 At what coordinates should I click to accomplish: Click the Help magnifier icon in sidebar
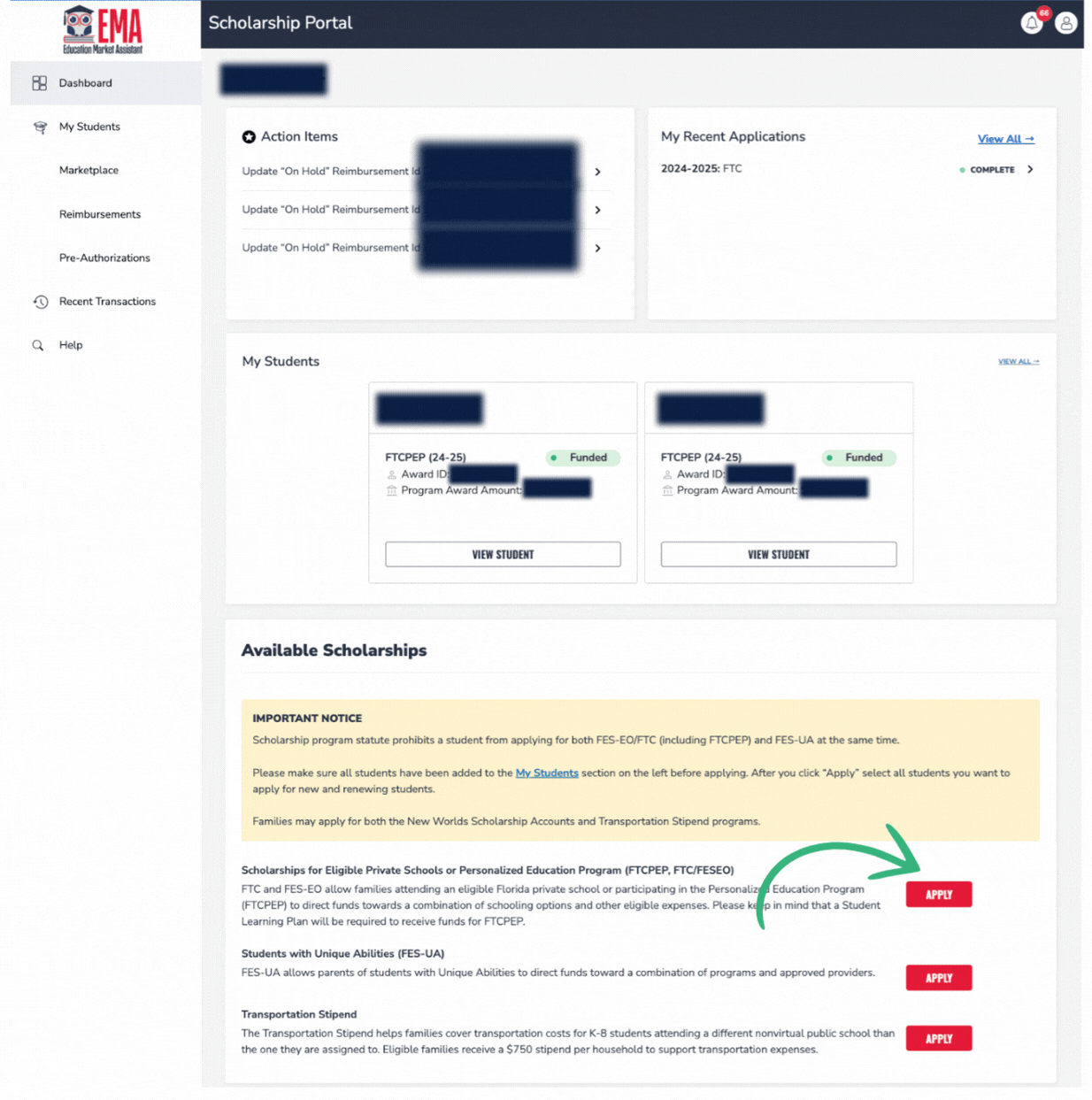pyautogui.click(x=39, y=345)
